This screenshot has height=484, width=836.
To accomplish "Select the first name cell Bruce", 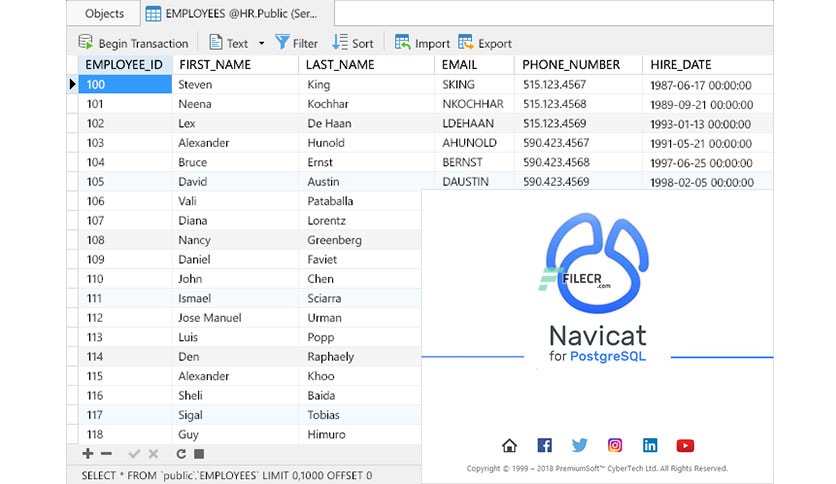I will (x=235, y=162).
